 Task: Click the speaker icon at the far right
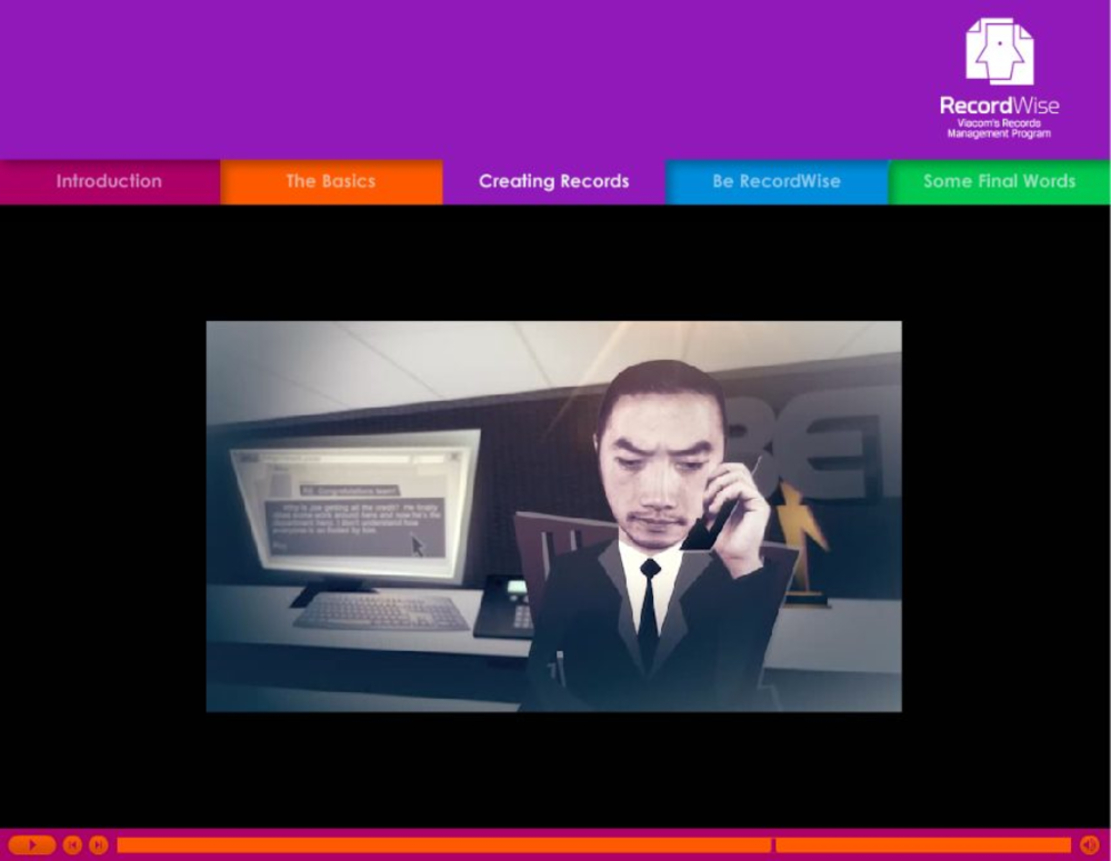(1088, 845)
